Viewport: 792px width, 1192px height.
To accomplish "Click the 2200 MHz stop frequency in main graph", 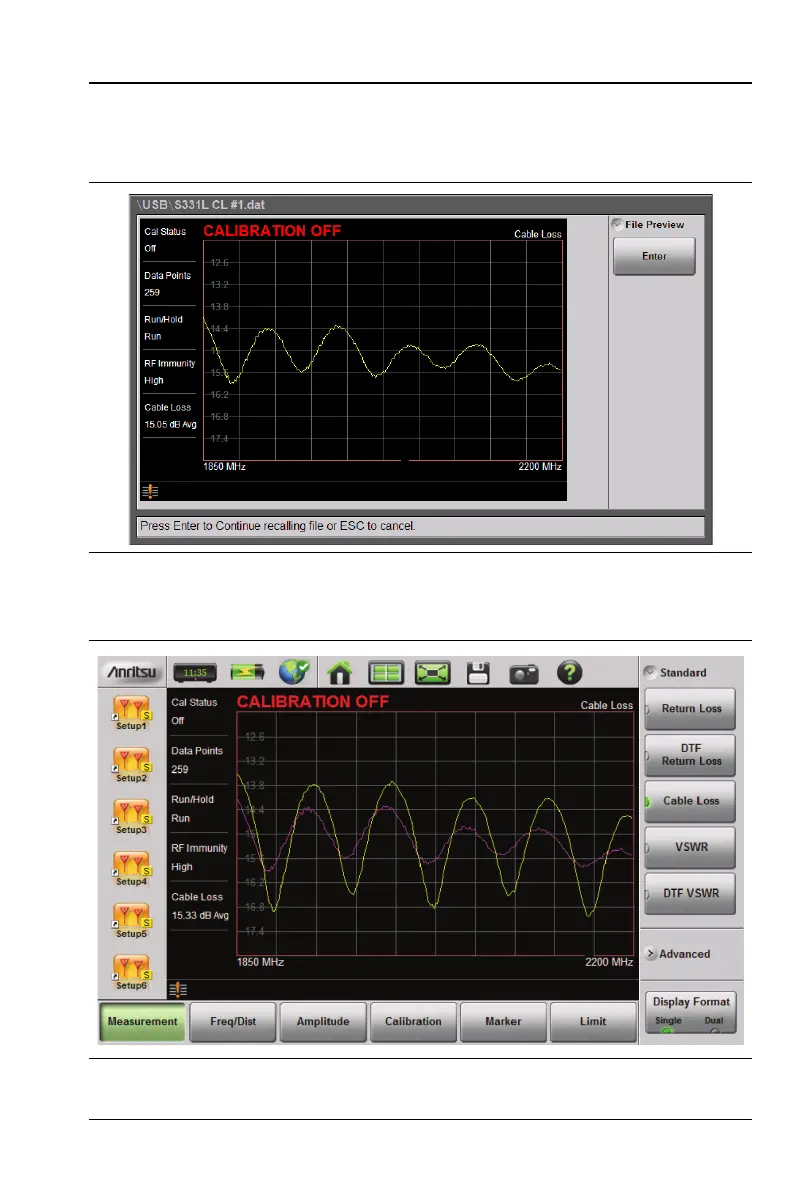I will point(609,962).
